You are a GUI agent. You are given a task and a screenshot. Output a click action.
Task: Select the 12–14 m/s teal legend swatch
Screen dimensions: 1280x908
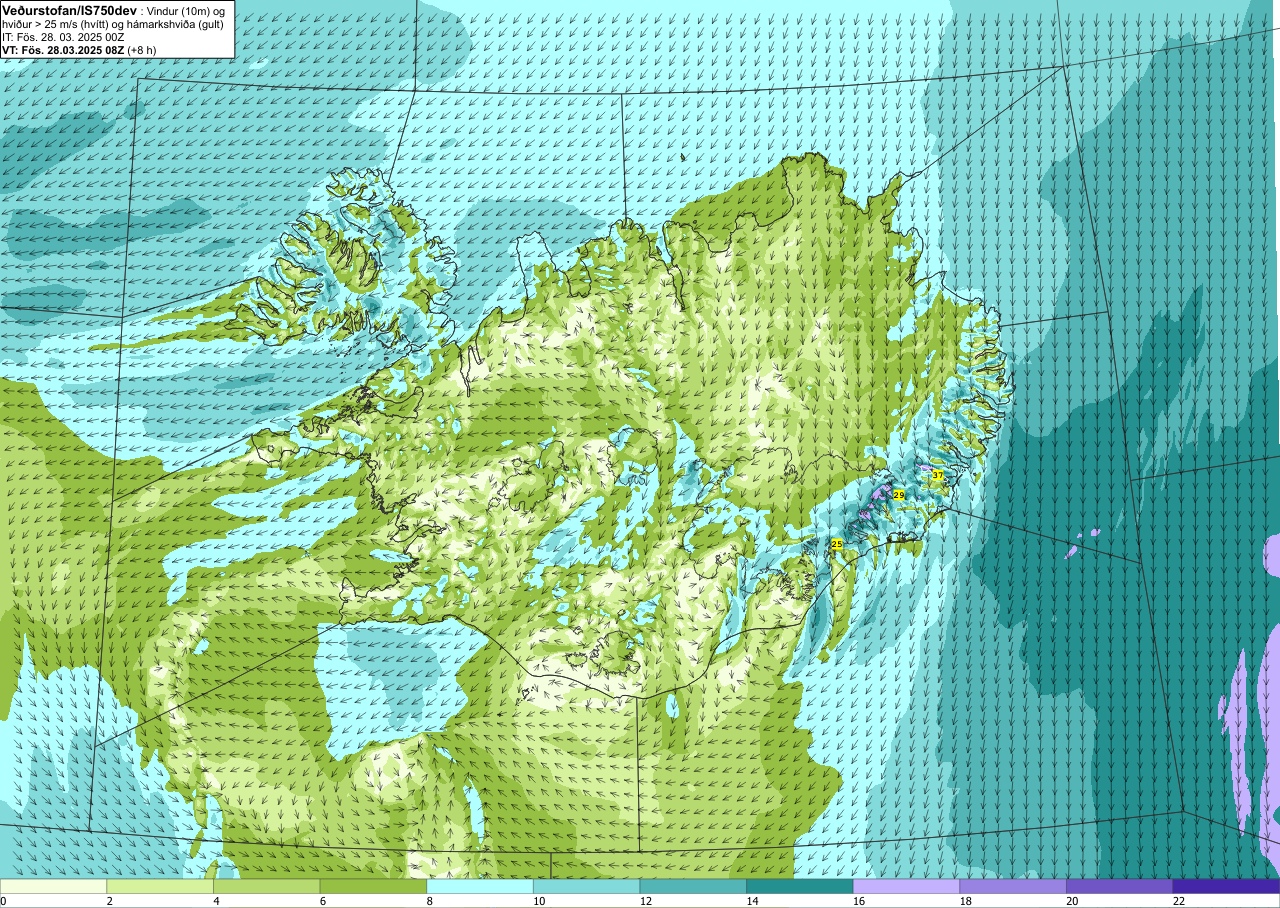(x=693, y=886)
